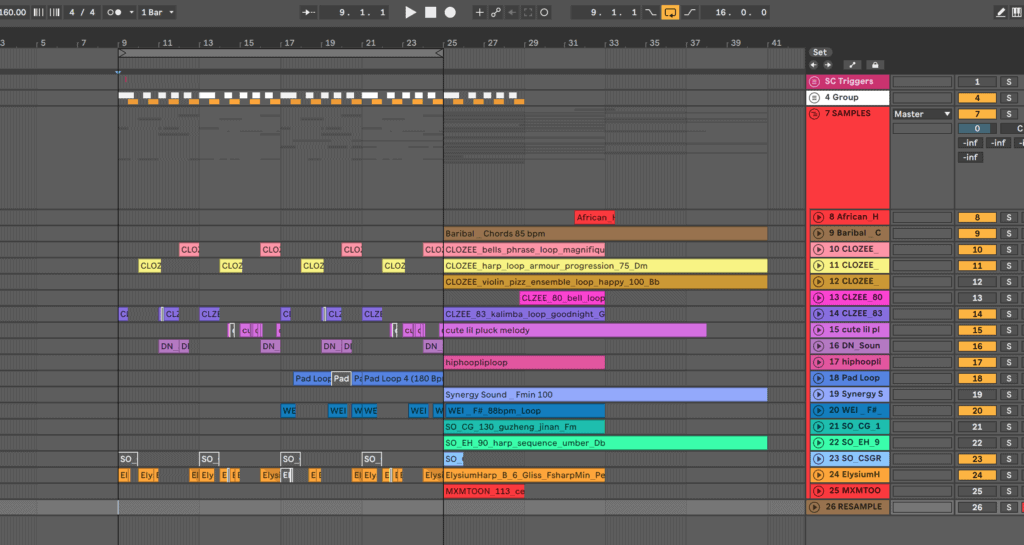
Task: Toggle the Automation Arm icon
Action: [x=495, y=12]
